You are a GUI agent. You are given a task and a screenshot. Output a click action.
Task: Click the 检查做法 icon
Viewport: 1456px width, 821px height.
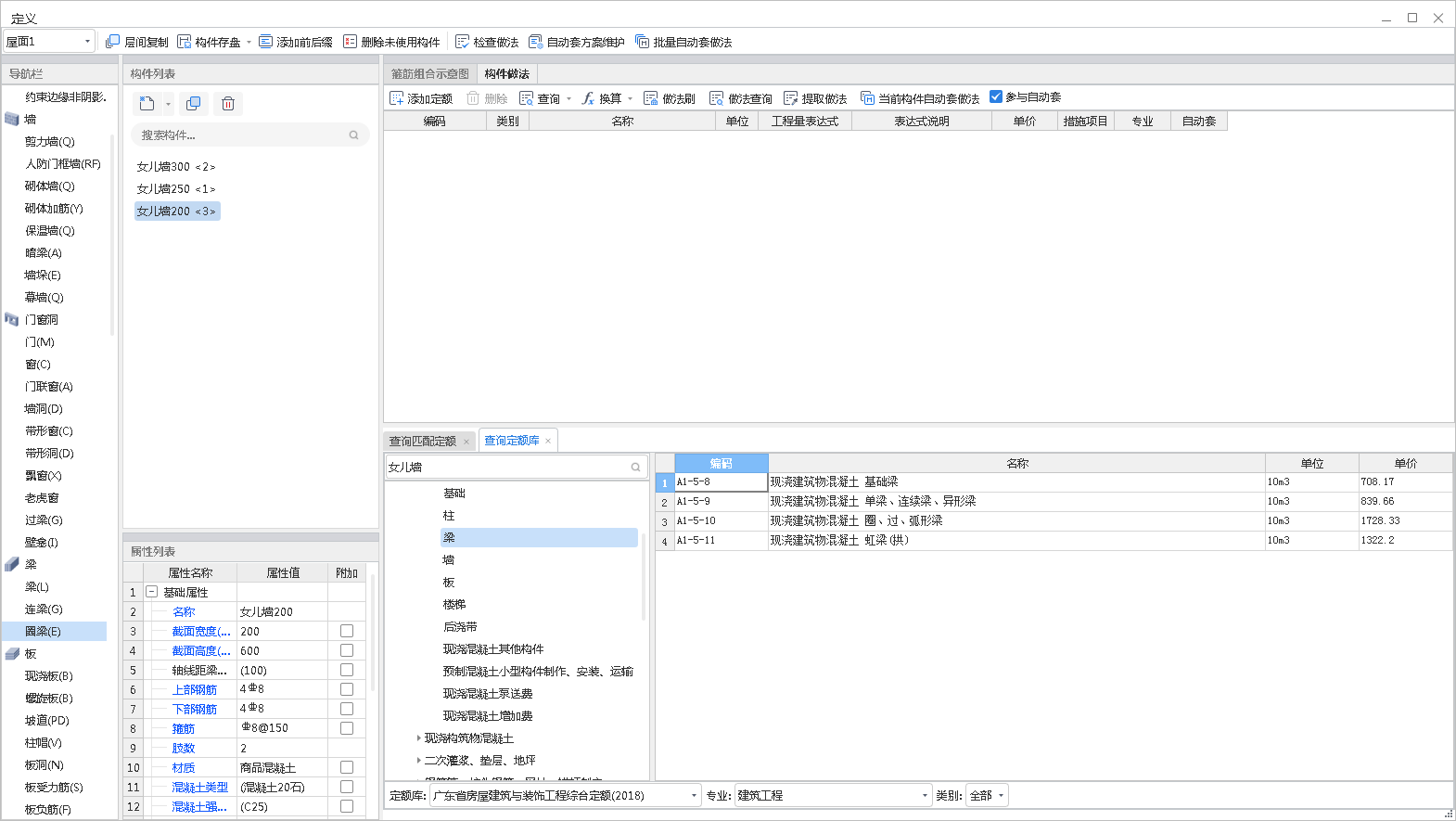pyautogui.click(x=463, y=42)
